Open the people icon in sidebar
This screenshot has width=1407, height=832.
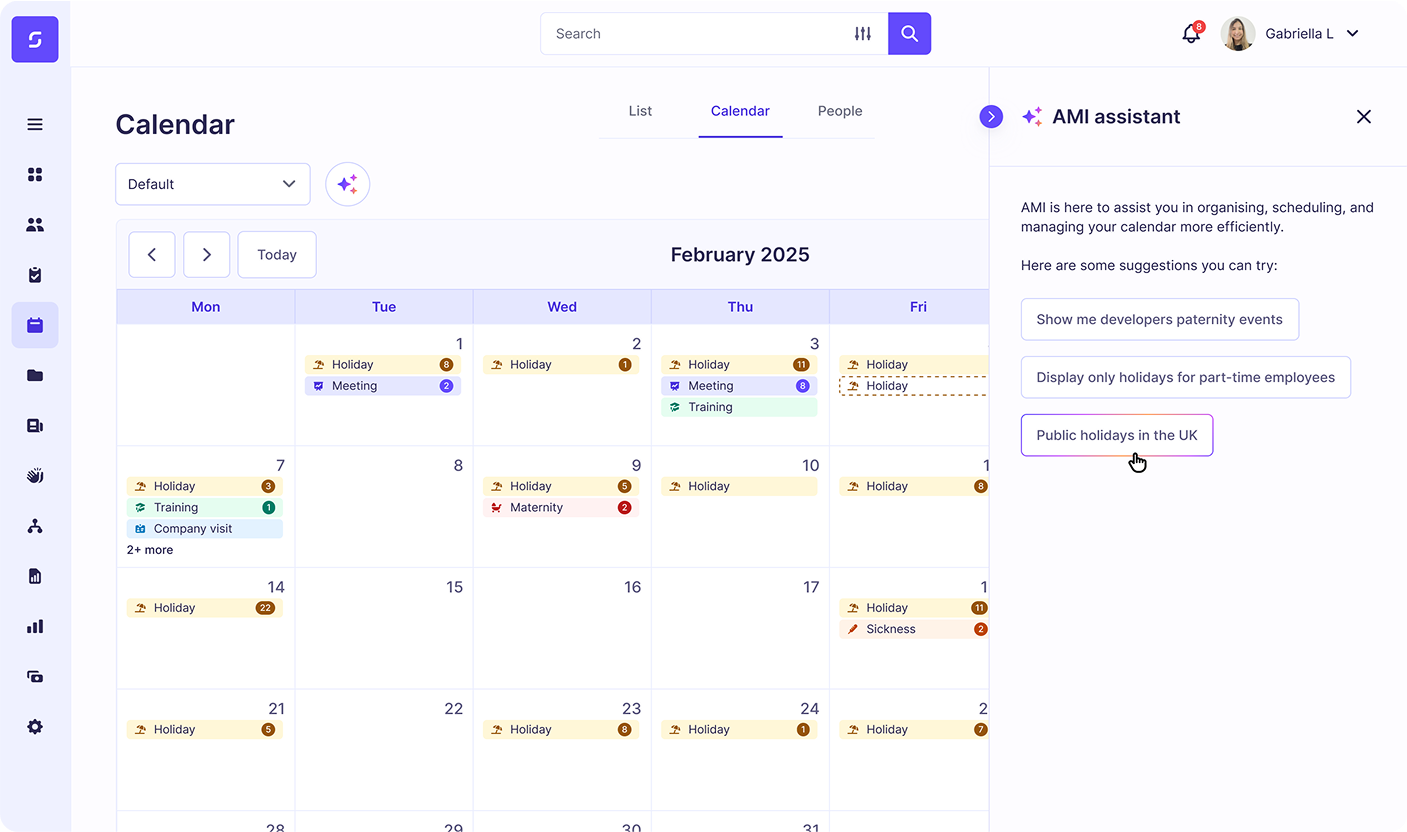click(x=35, y=225)
